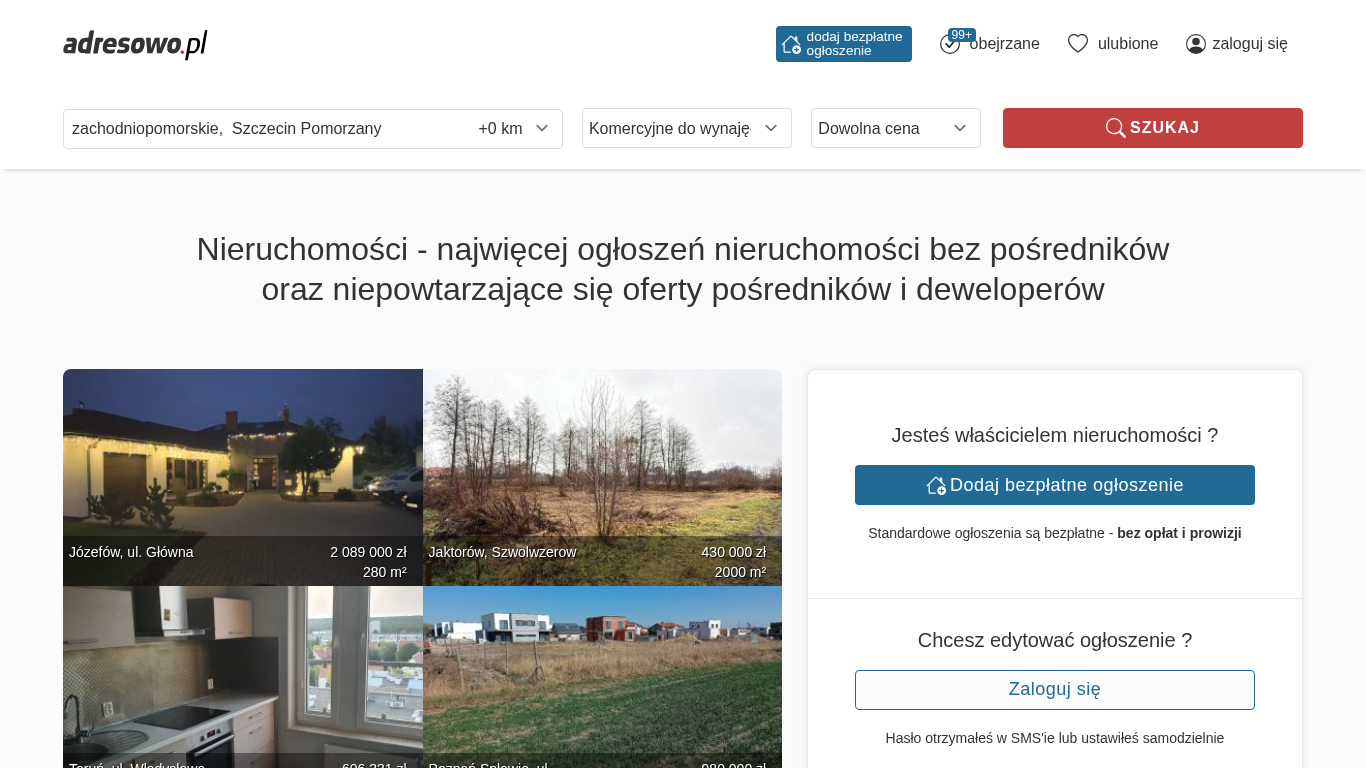The width and height of the screenshot is (1366, 768).
Task: Click house icon in Dodaj bezpłatne ogłoszenie button
Action: 936,485
